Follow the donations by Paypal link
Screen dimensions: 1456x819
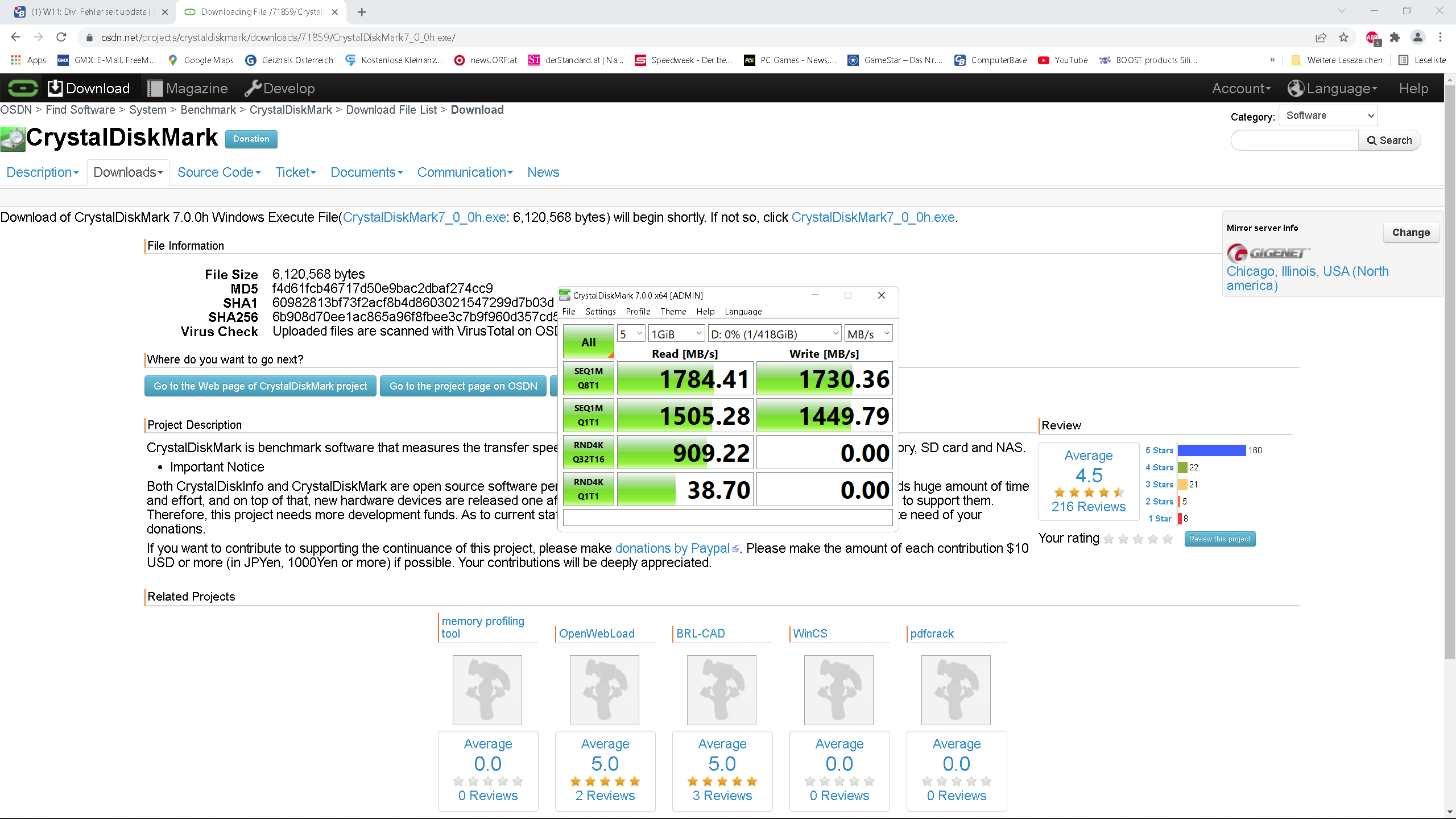[x=672, y=548]
